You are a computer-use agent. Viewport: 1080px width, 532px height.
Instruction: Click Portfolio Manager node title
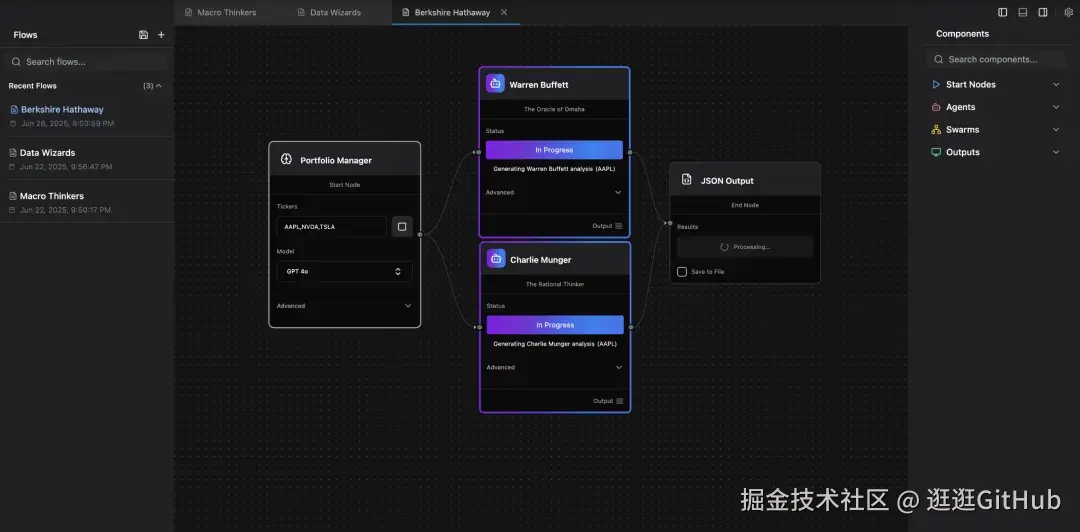tap(335, 160)
